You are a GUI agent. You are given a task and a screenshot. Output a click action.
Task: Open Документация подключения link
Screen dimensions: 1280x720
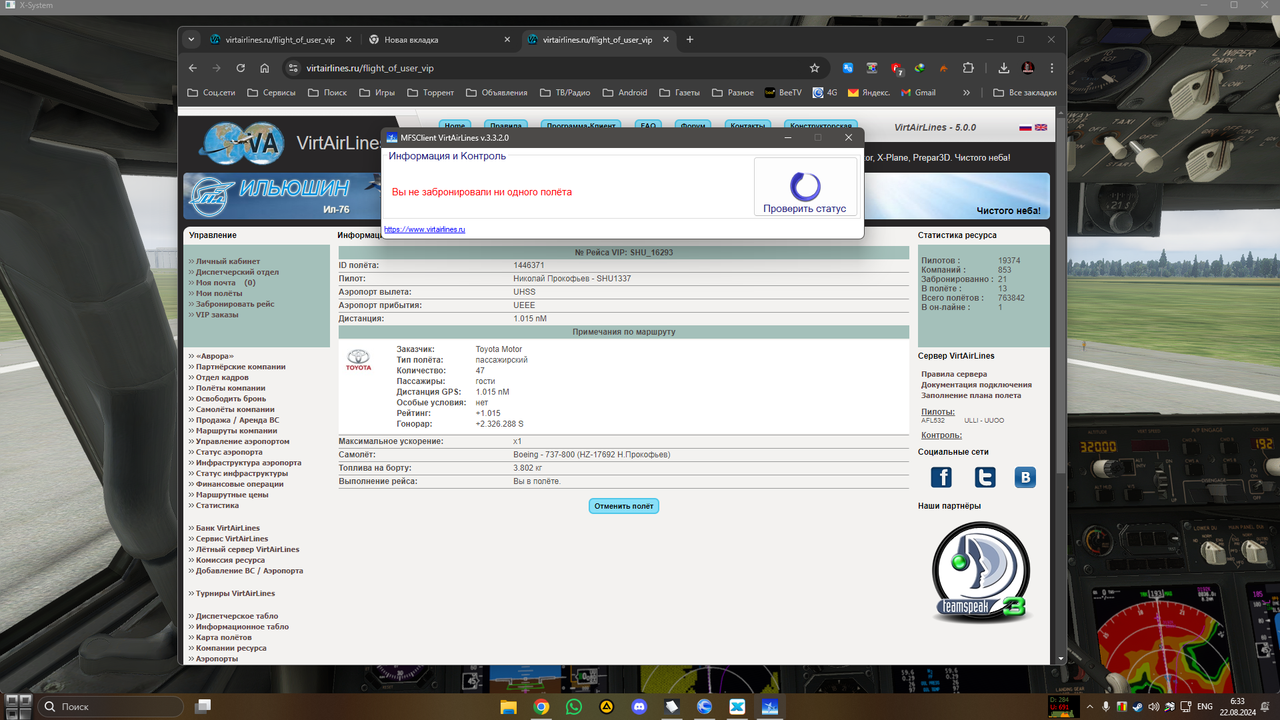[x=976, y=385]
